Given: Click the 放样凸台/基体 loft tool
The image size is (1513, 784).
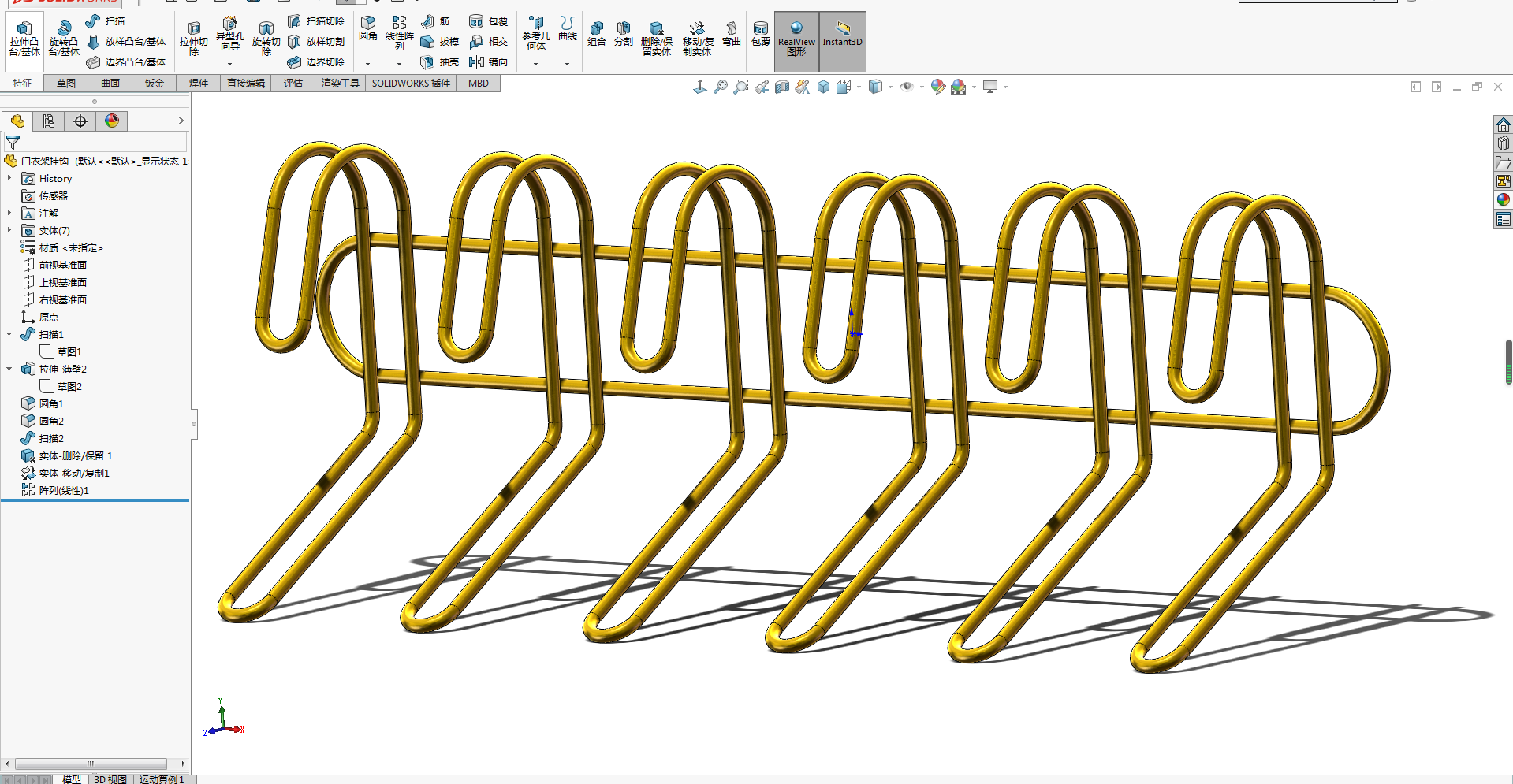Looking at the screenshot, I should coord(126,42).
